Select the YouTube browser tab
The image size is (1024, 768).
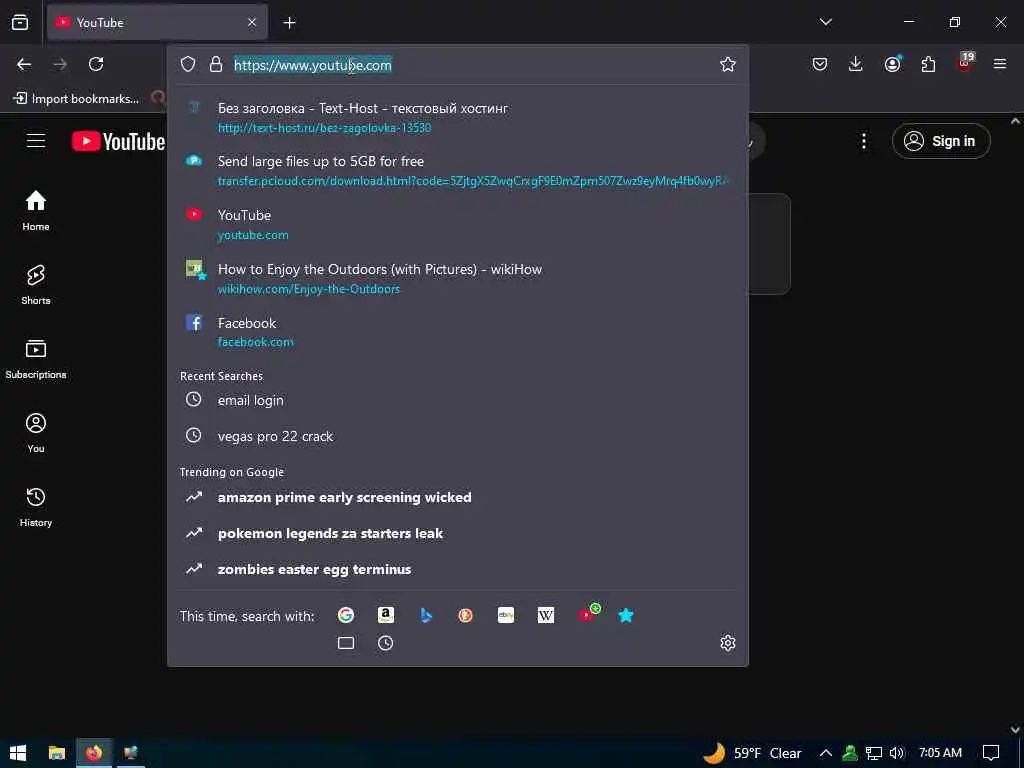[x=157, y=22]
